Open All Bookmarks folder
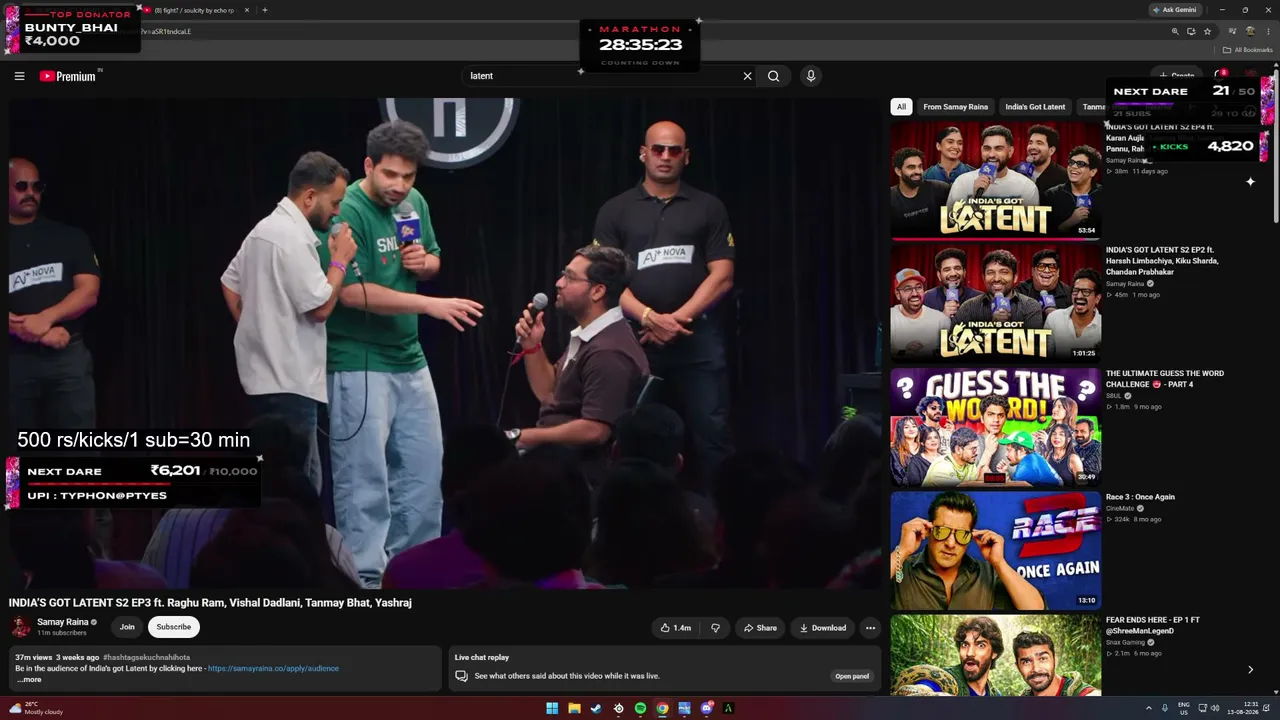This screenshot has height=720, width=1280. pyautogui.click(x=1248, y=50)
